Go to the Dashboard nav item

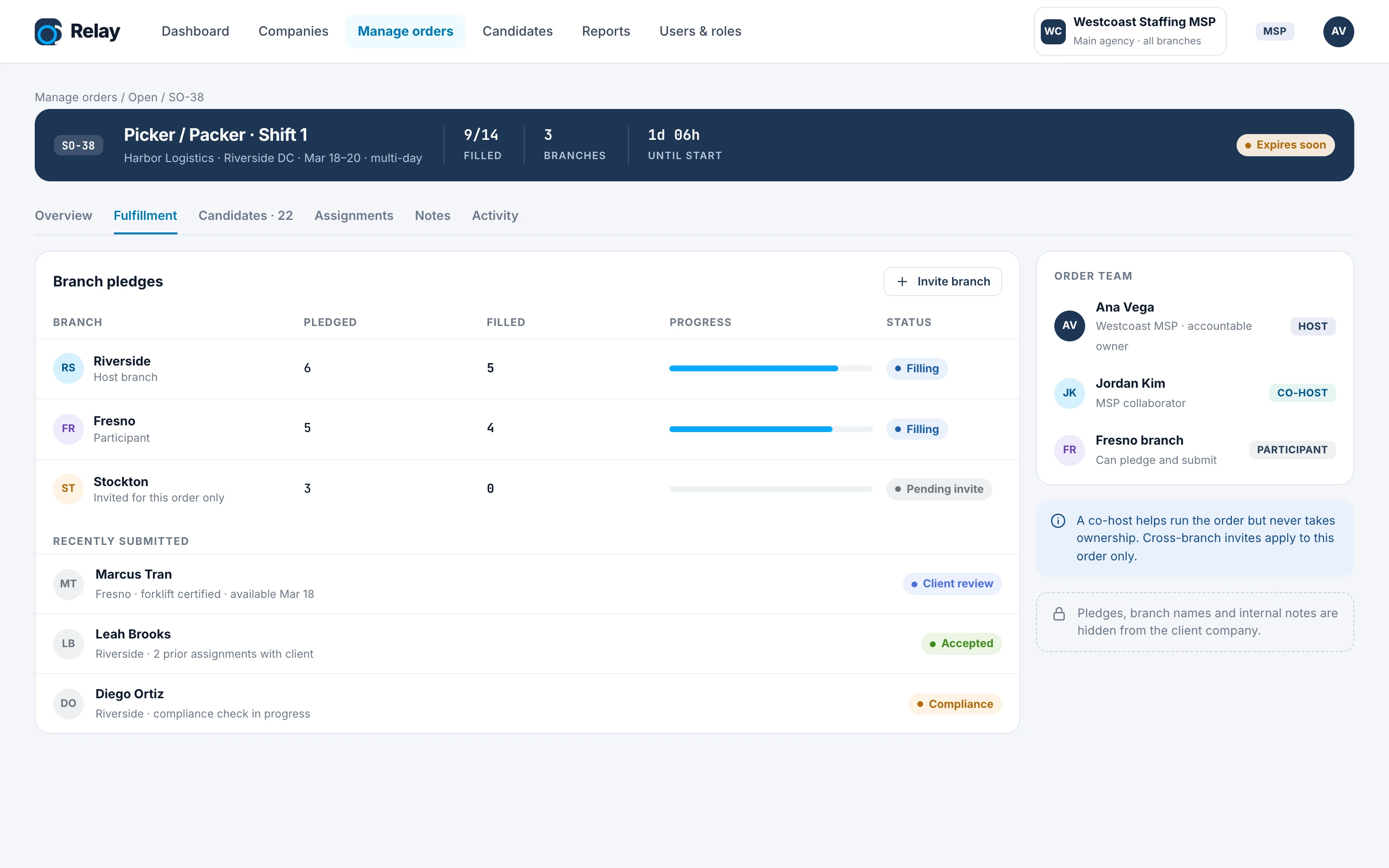(195, 31)
